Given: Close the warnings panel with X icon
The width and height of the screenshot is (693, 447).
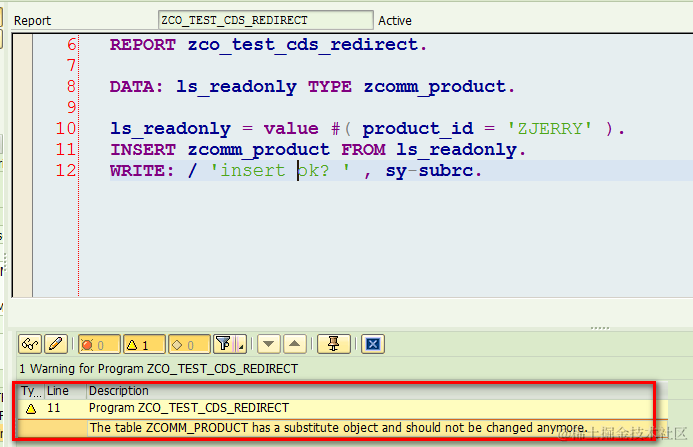Looking at the screenshot, I should click(x=373, y=344).
